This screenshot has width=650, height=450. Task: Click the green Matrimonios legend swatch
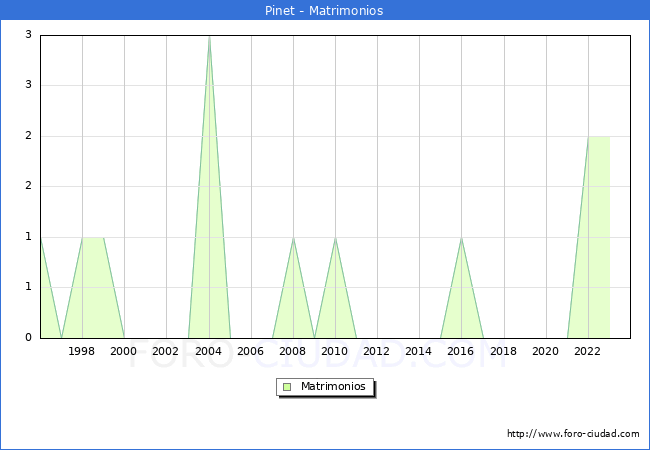(x=287, y=386)
